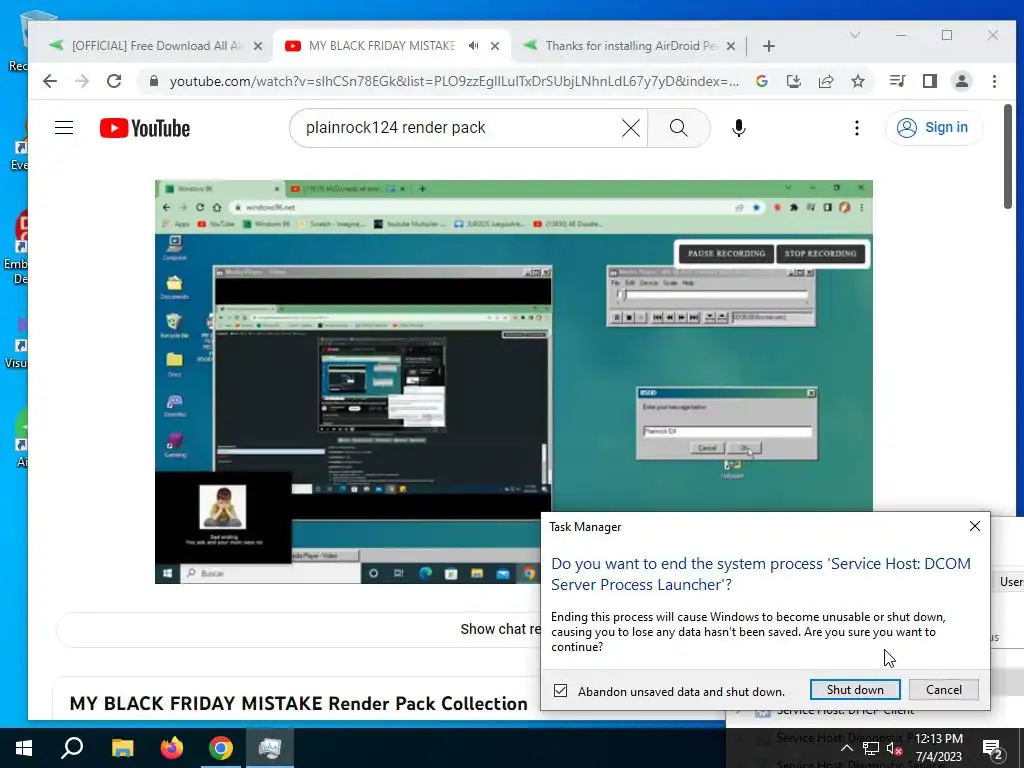
Task: Open the Chrome three-dot menu
Action: (994, 81)
